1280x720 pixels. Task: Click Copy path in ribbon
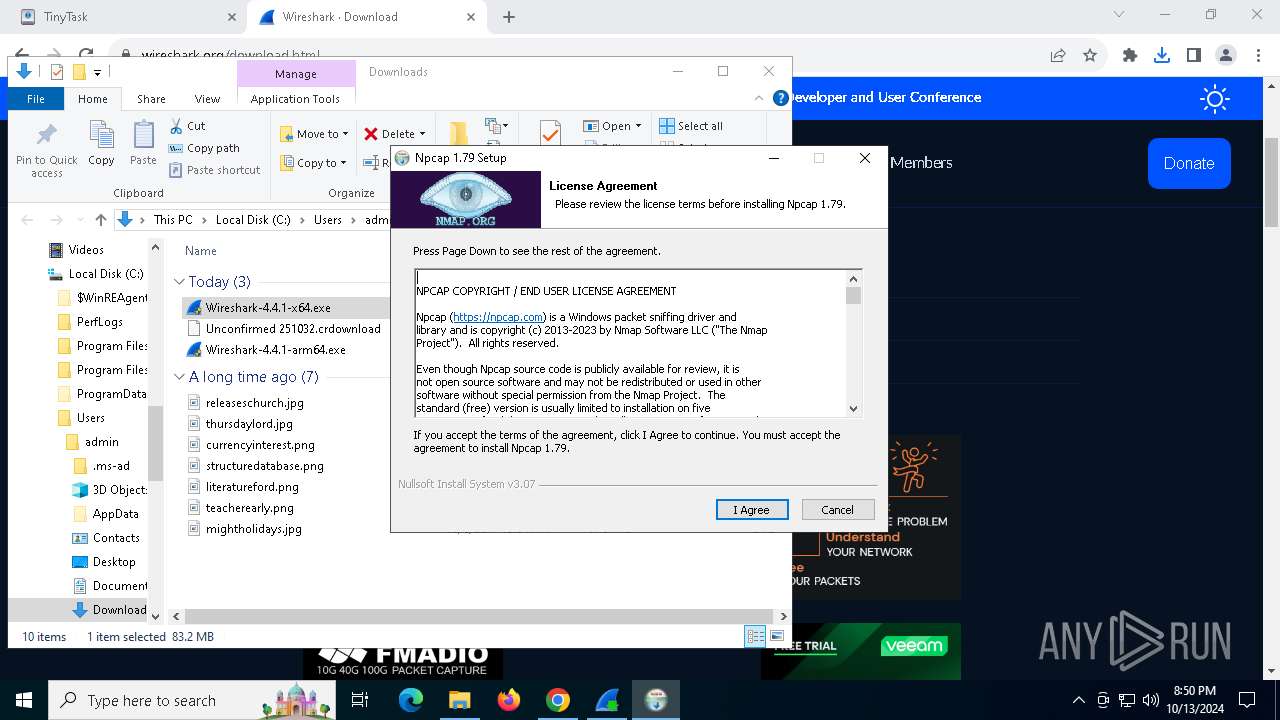click(204, 148)
